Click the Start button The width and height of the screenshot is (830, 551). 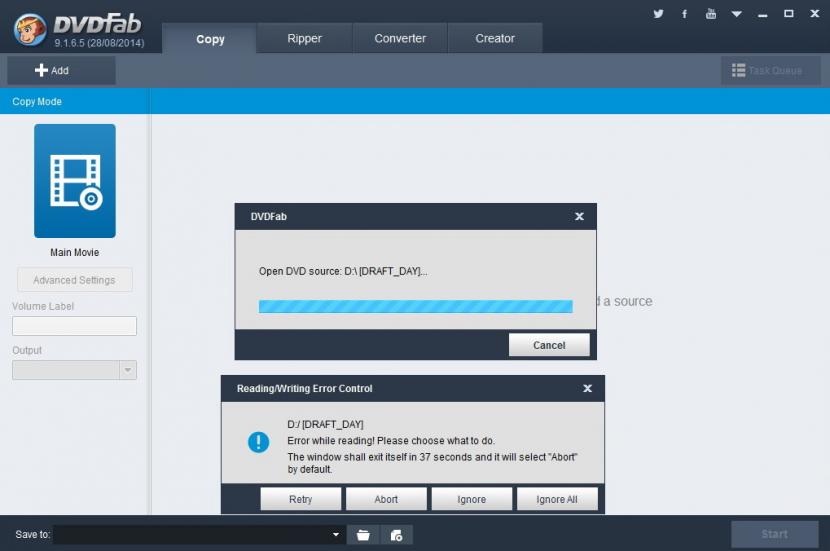[774, 534]
